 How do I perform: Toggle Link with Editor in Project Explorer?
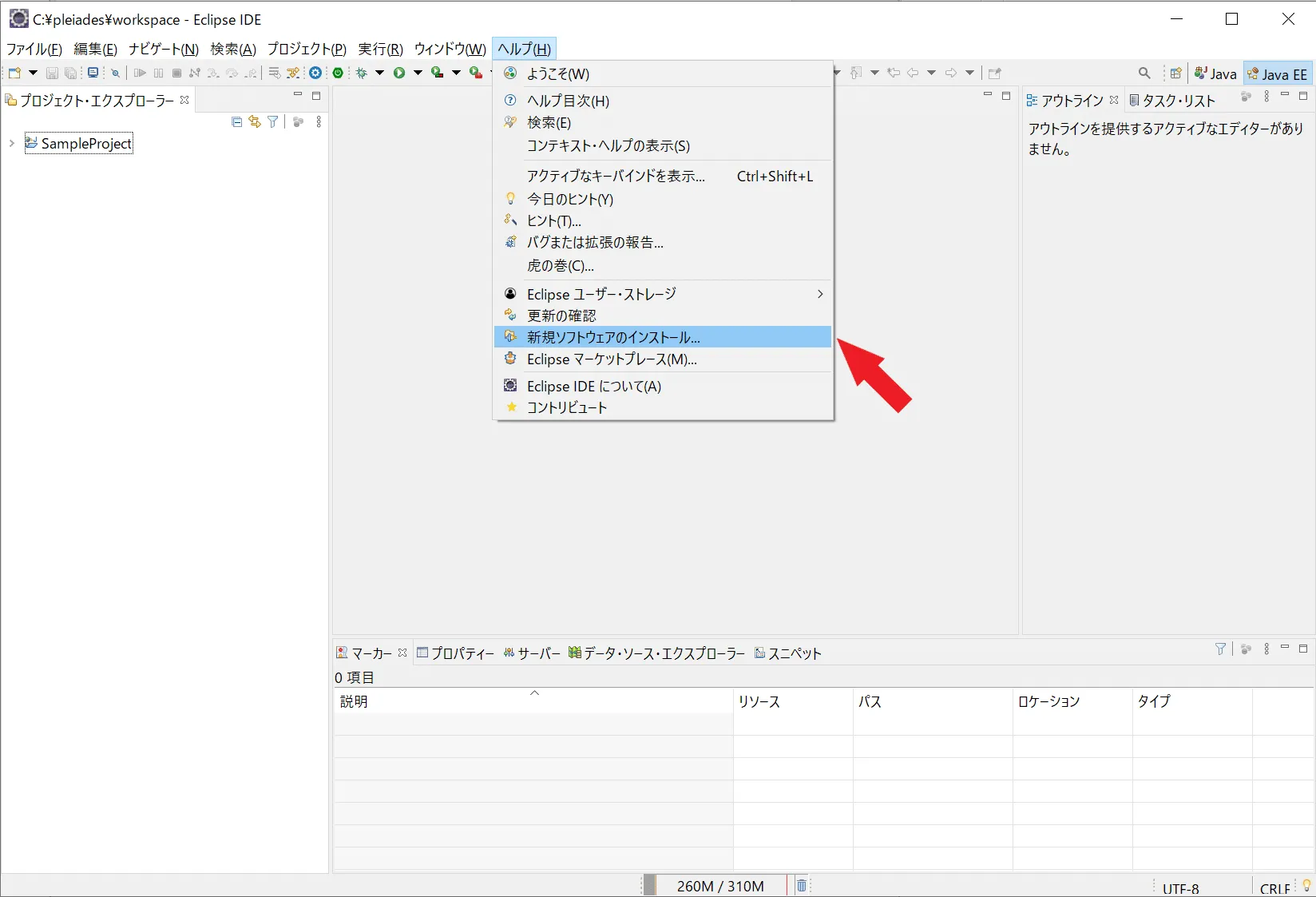click(x=254, y=121)
